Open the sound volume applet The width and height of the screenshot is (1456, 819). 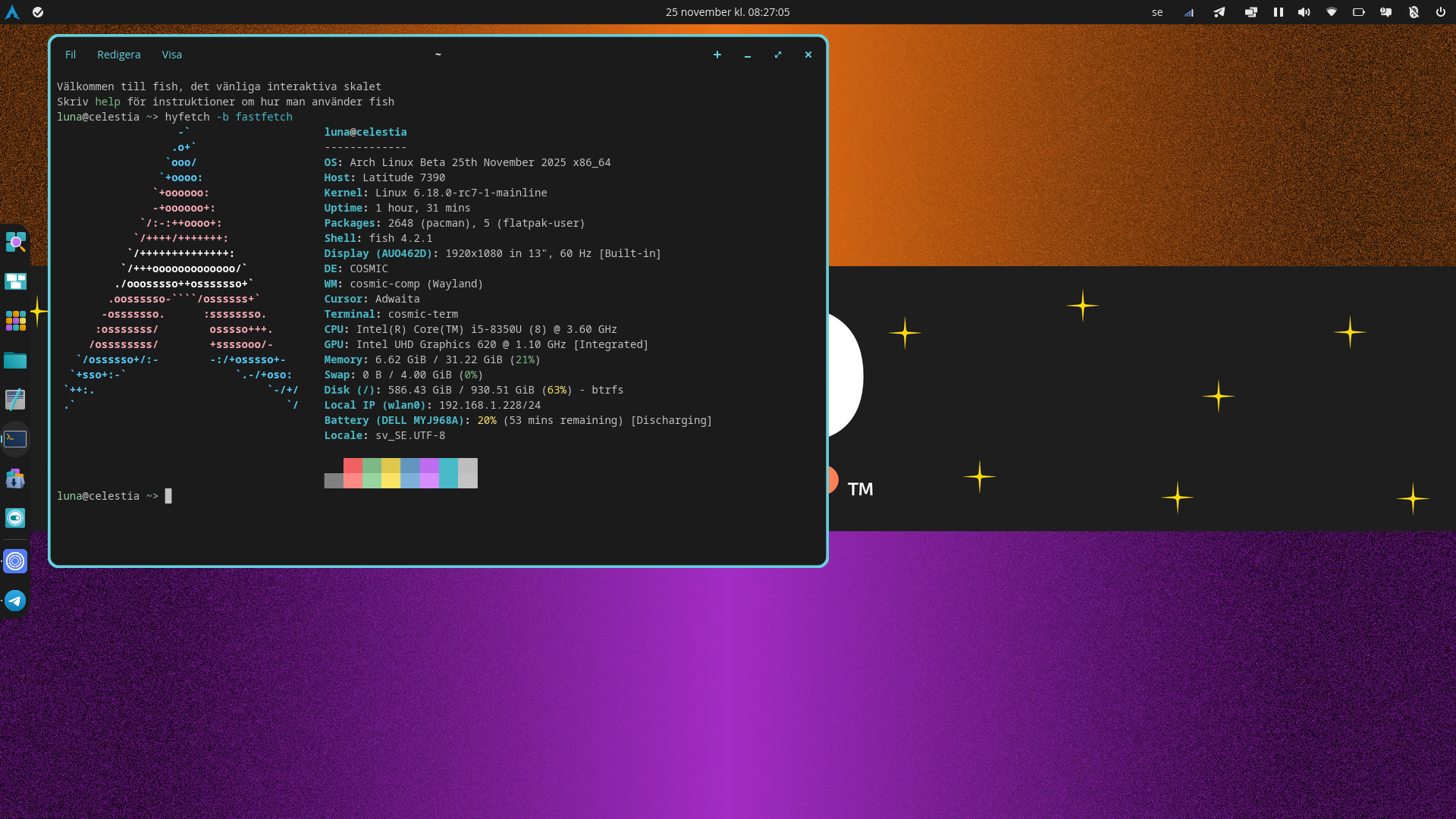(x=1304, y=12)
